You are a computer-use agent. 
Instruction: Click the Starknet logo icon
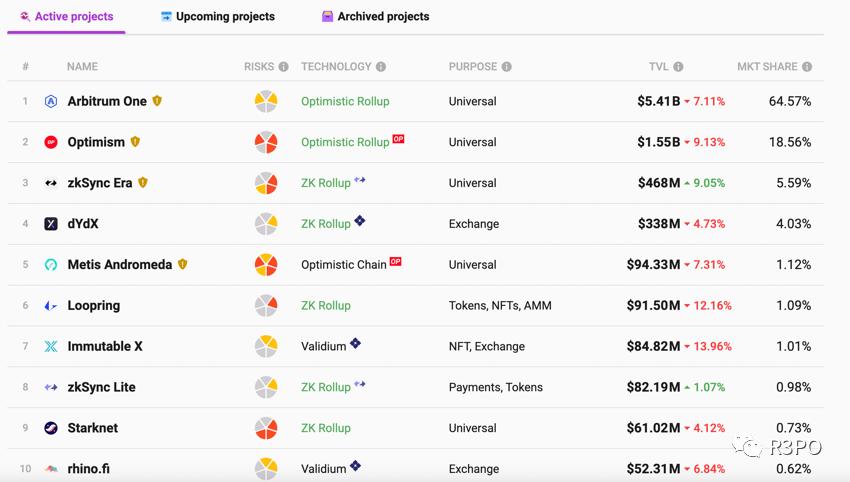click(51, 428)
